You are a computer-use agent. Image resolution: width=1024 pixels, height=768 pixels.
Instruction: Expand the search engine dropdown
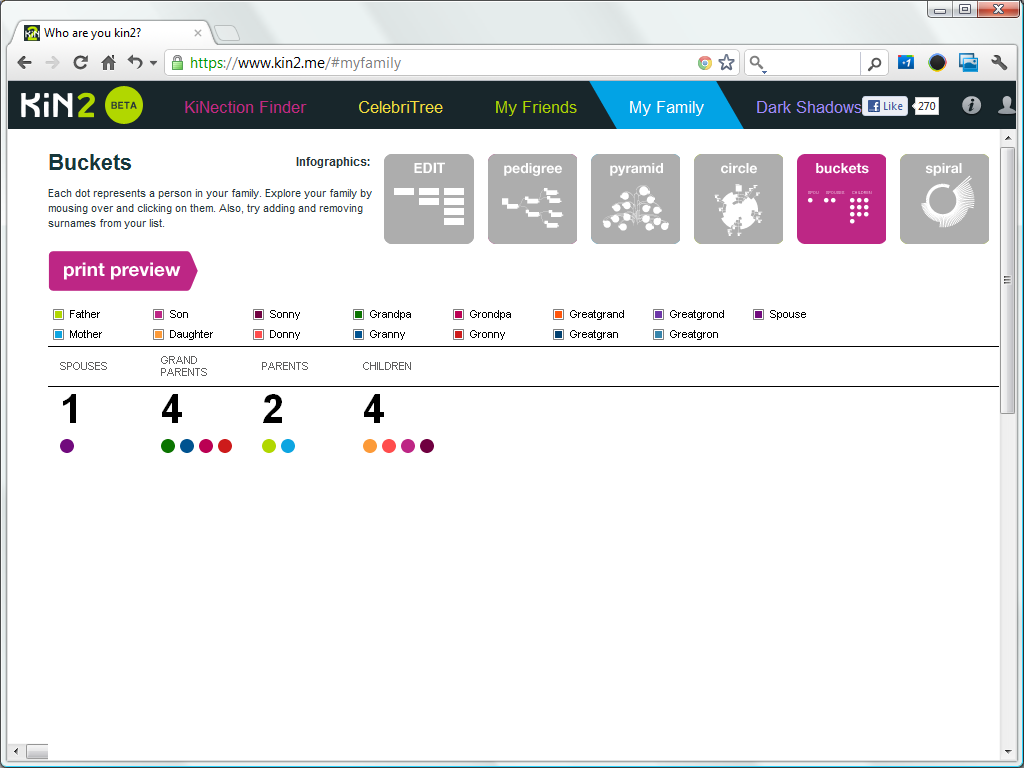[x=758, y=64]
